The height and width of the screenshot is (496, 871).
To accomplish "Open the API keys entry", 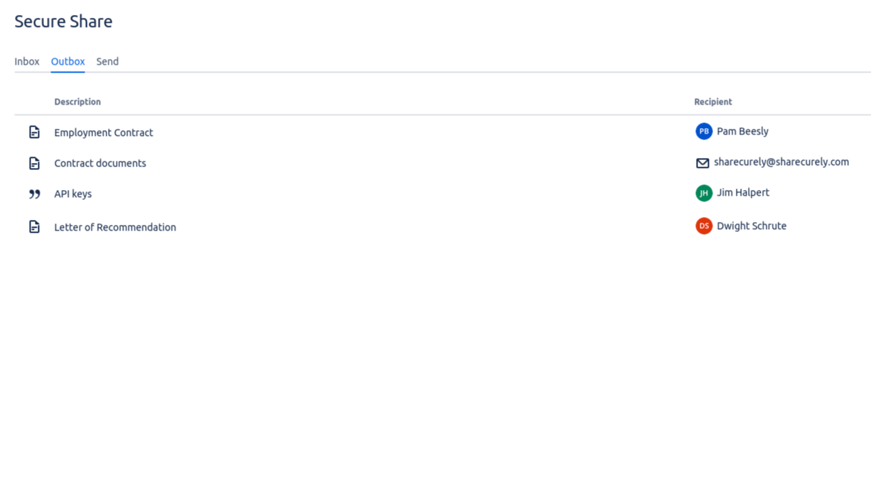I will pos(73,194).
